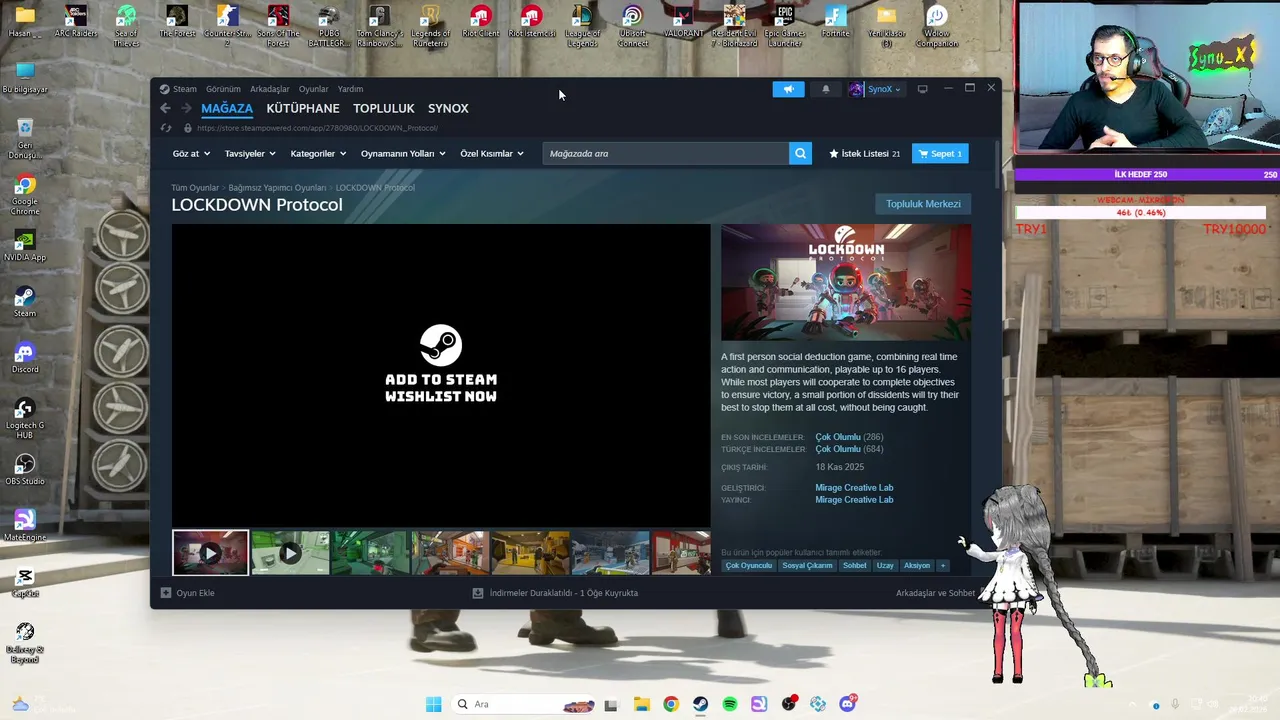Open the Ubisoft Connect desktop shortcut
This screenshot has height=720, width=1280.
click(632, 26)
